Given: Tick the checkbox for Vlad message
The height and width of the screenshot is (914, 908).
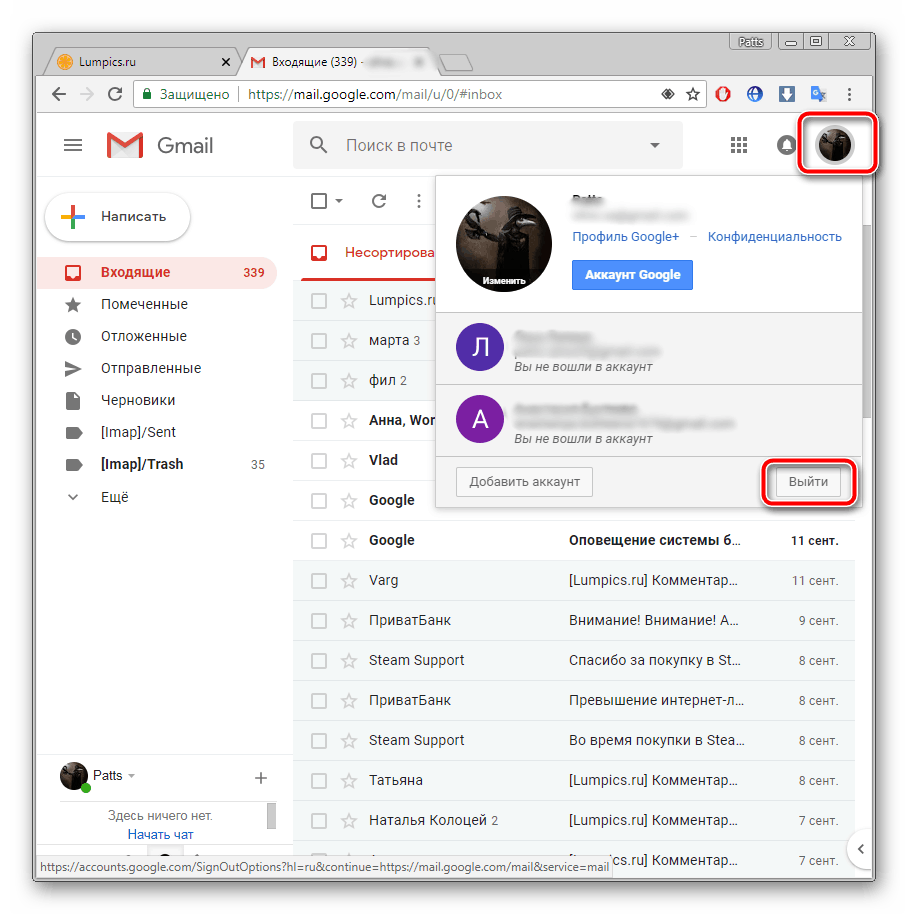Looking at the screenshot, I should [319, 460].
